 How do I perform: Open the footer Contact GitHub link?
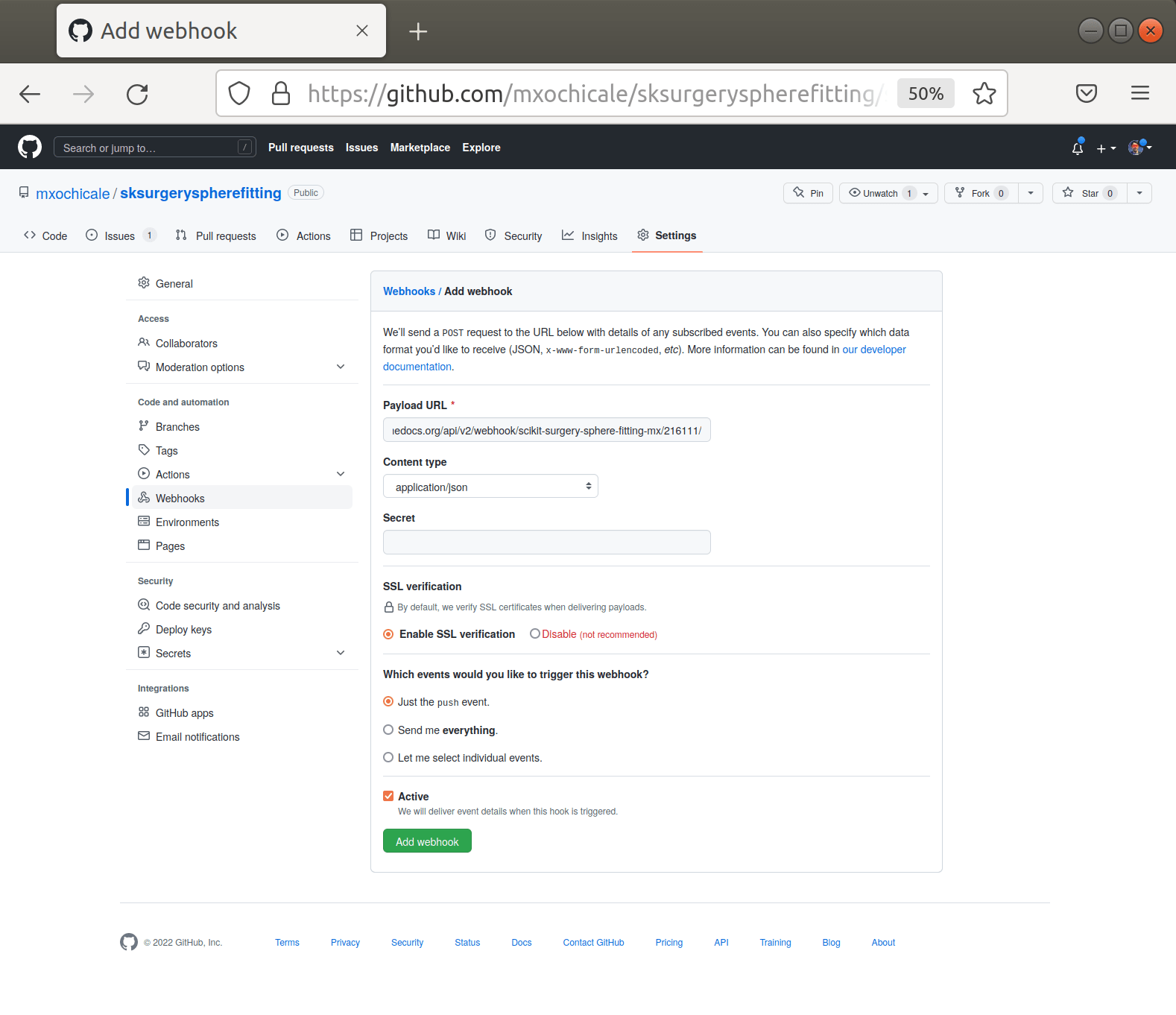[593, 943]
